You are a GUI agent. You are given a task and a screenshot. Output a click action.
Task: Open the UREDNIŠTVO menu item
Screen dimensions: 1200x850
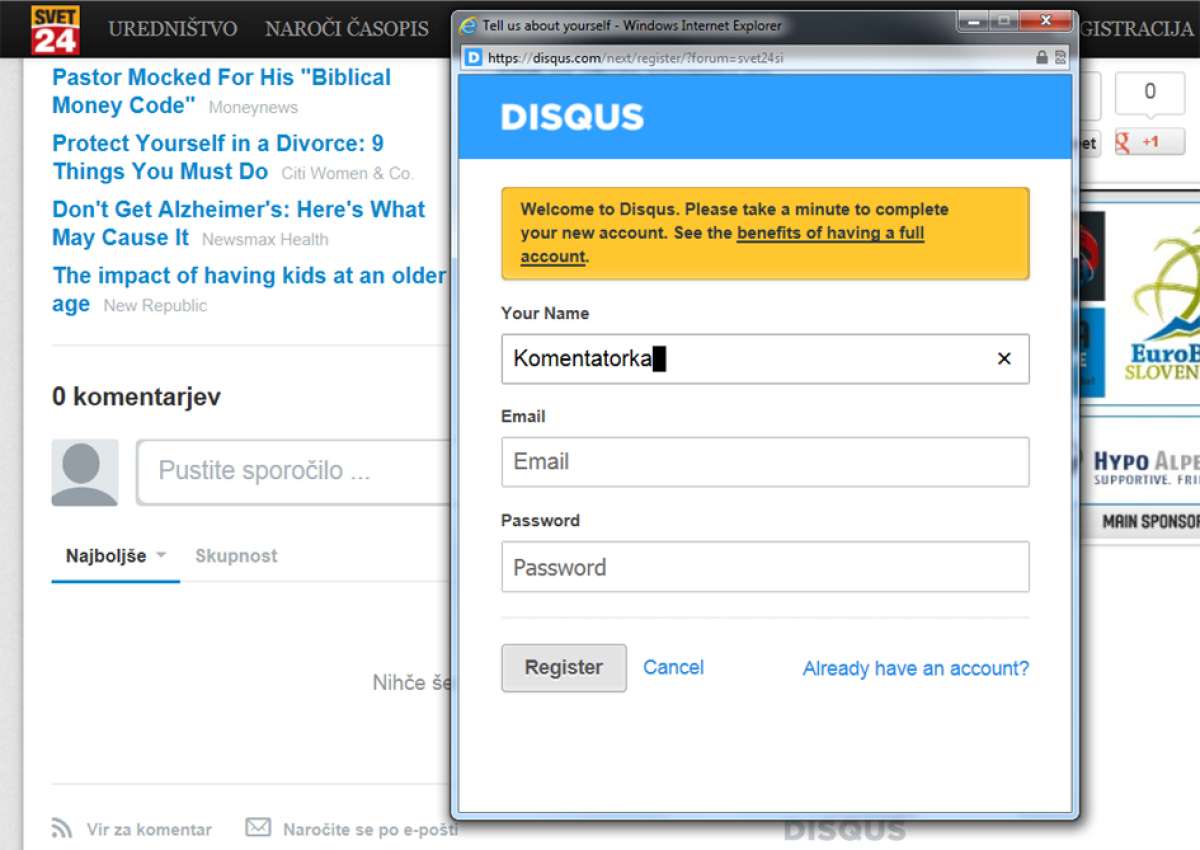[173, 29]
